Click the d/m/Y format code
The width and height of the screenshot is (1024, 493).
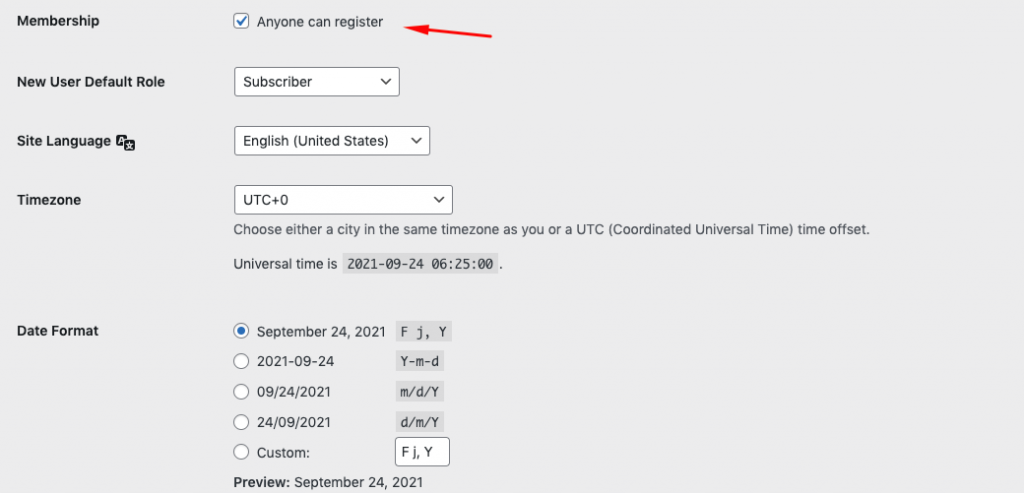(420, 422)
